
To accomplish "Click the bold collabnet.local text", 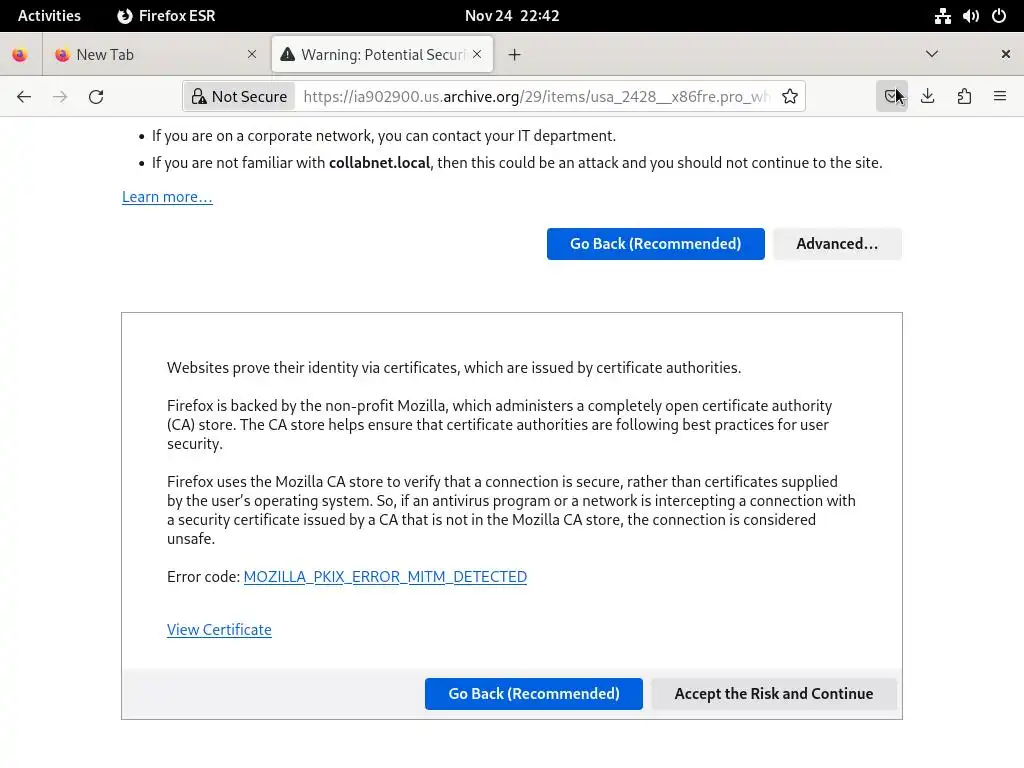I will (x=379, y=163).
